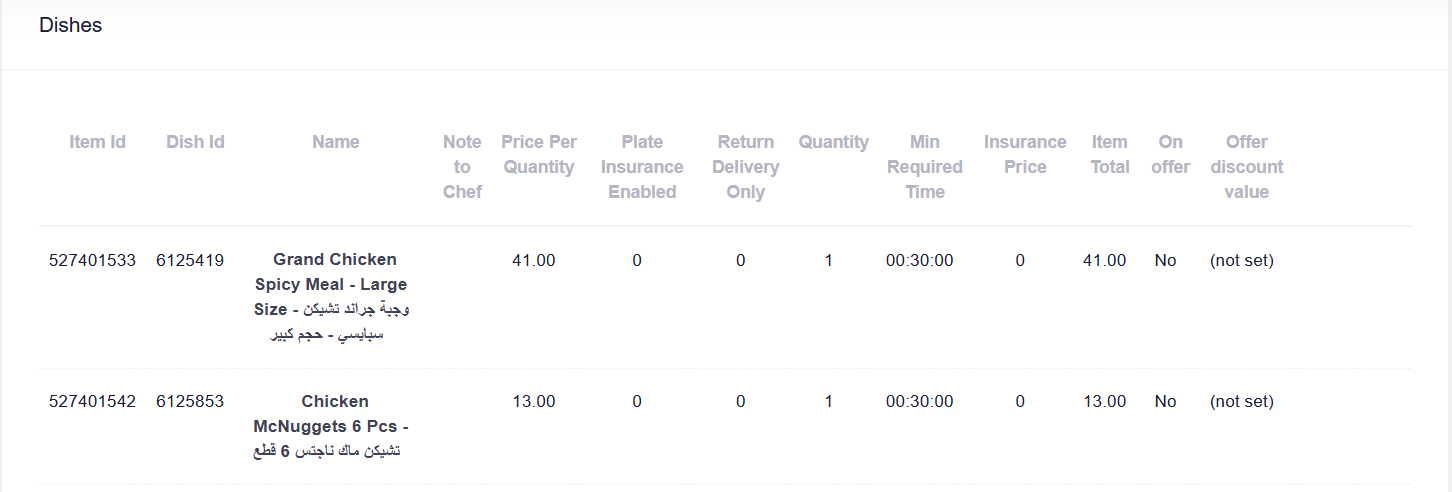This screenshot has height=492, width=1452.
Task: Select dish id 6125853 cell
Action: (190, 401)
